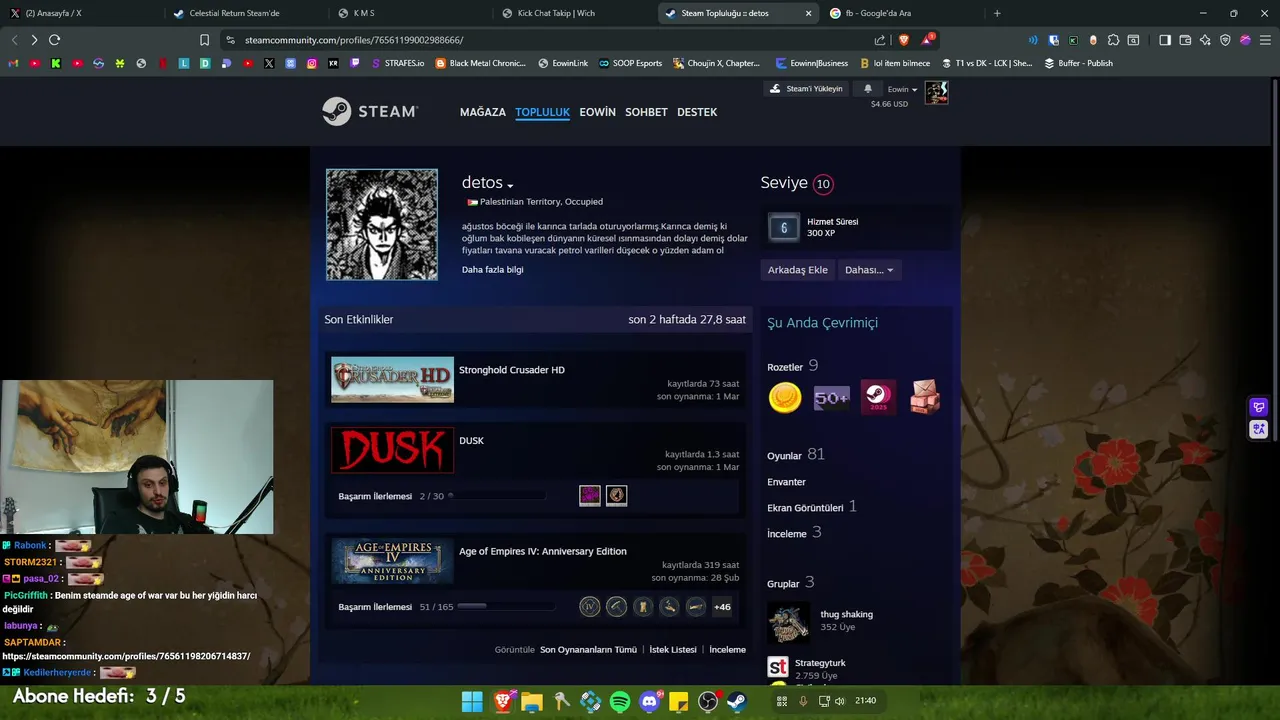Close the Steam Topluluğu detos tab
1280x720 pixels.
pyautogui.click(x=808, y=13)
